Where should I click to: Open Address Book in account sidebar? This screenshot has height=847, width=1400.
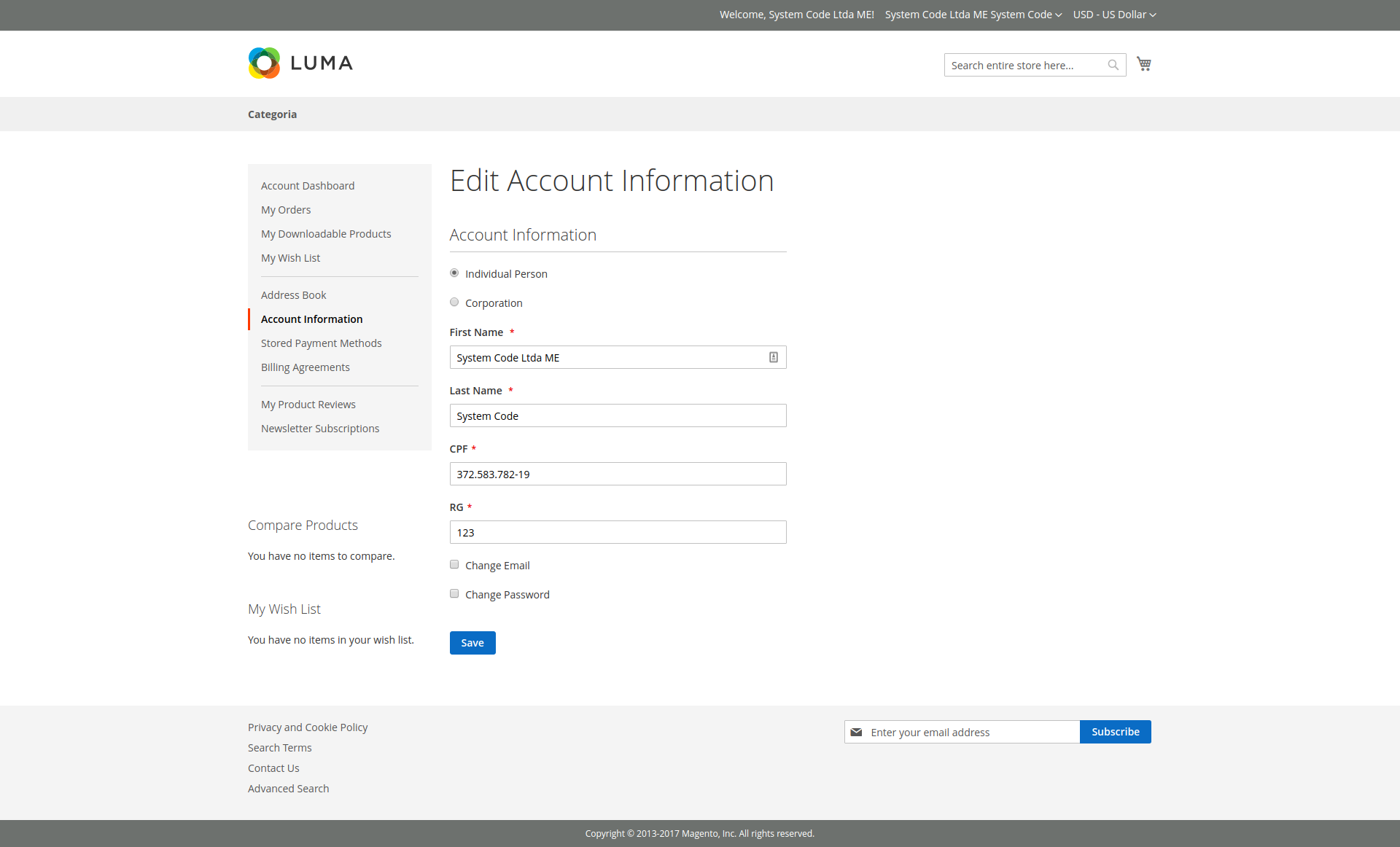pyautogui.click(x=293, y=295)
